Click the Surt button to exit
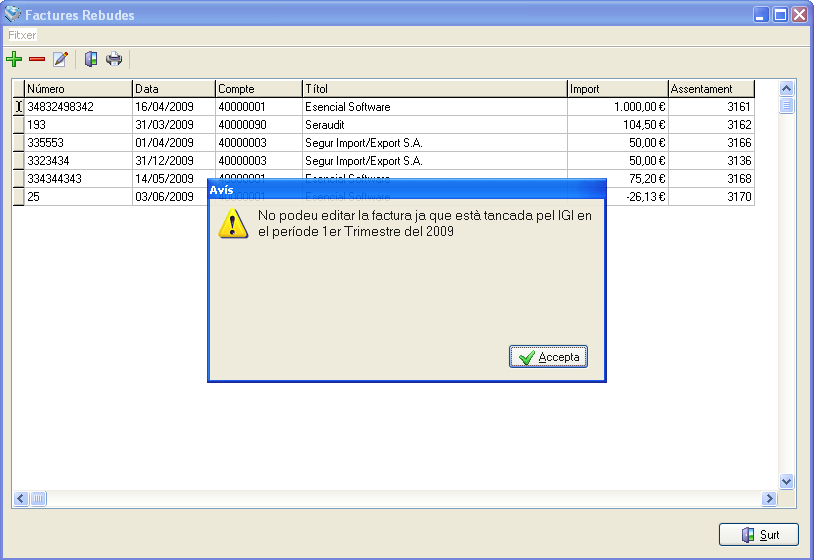Image resolution: width=814 pixels, height=560 pixels. [758, 535]
